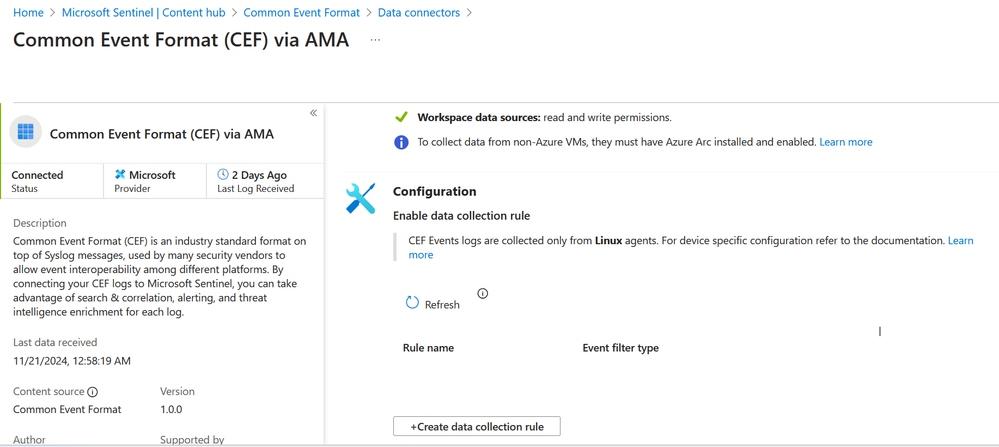Click the green workspace permissions checkmark
This screenshot has width=999, height=447.
tap(401, 117)
